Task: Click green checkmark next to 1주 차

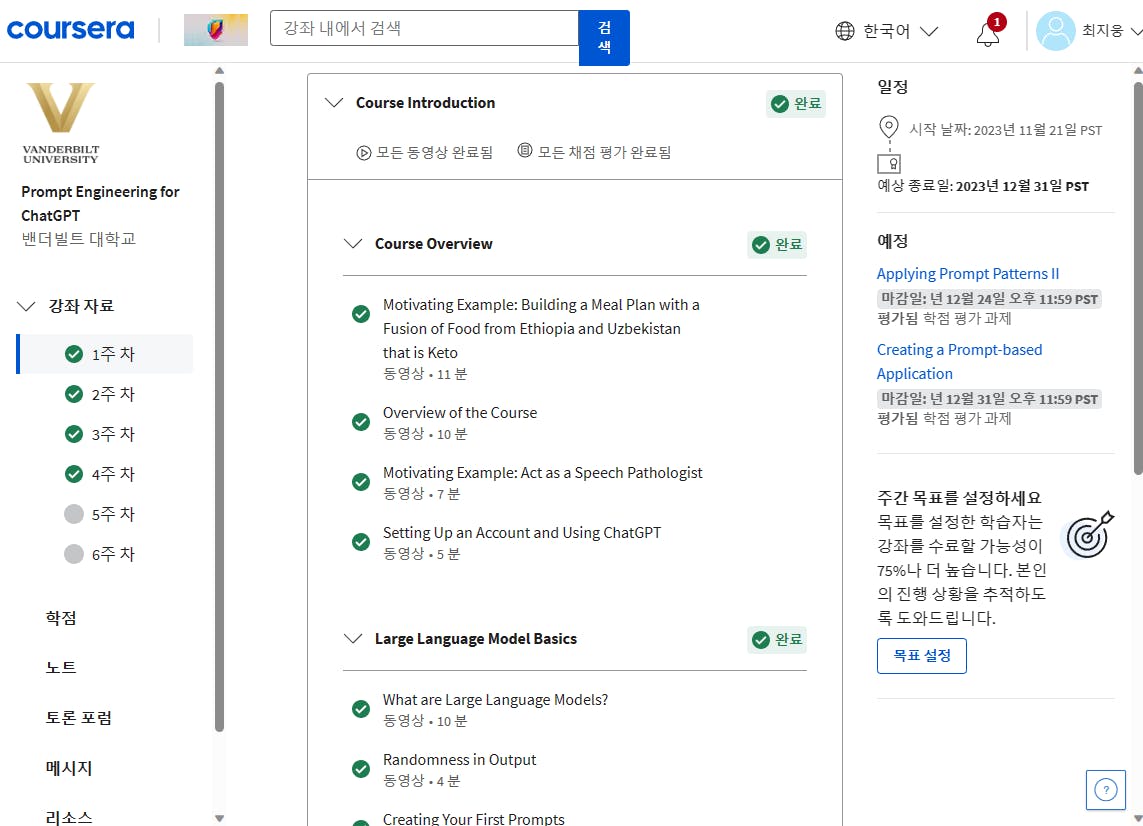Action: pos(74,354)
